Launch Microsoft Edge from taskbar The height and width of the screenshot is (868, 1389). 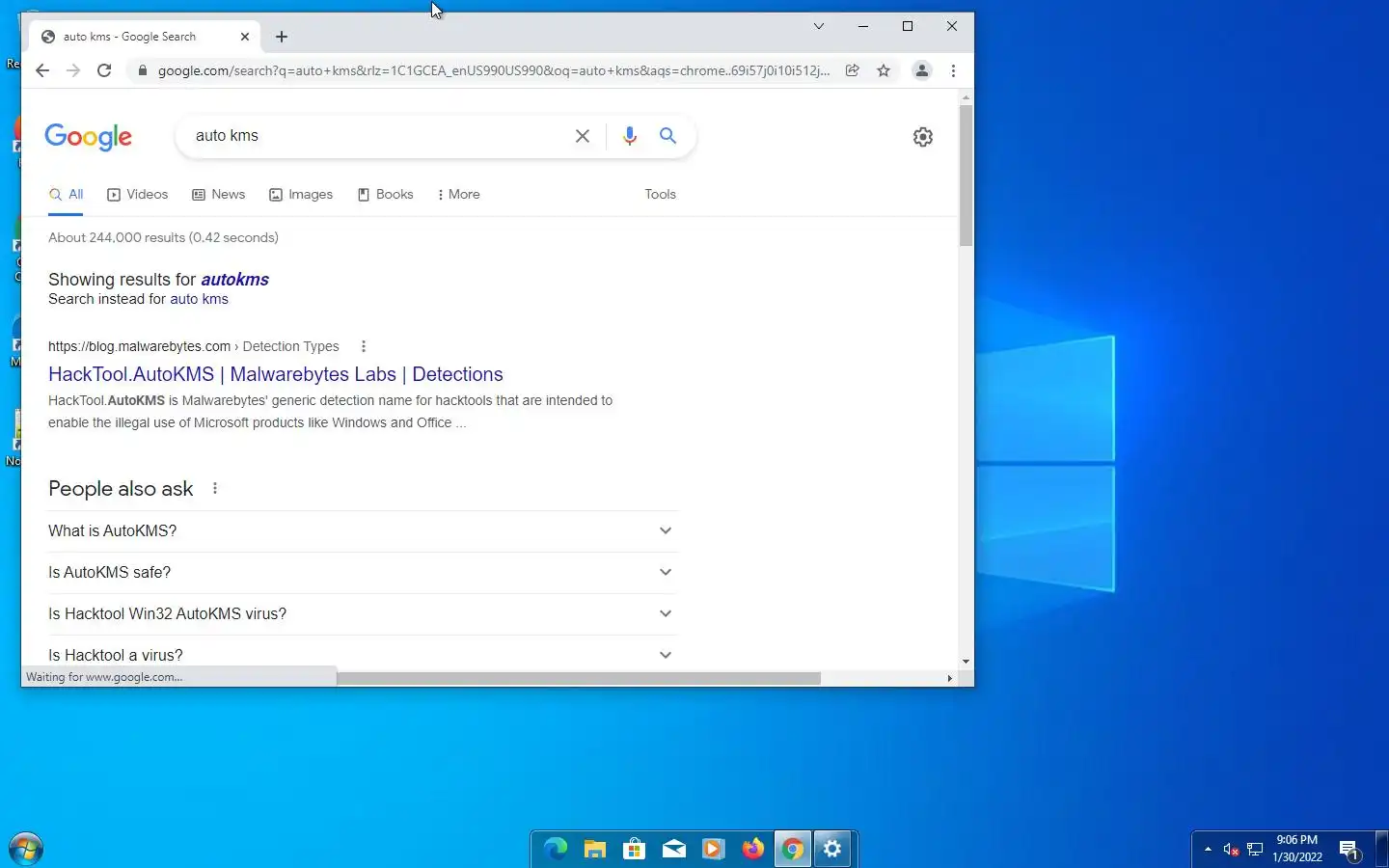coord(556,849)
